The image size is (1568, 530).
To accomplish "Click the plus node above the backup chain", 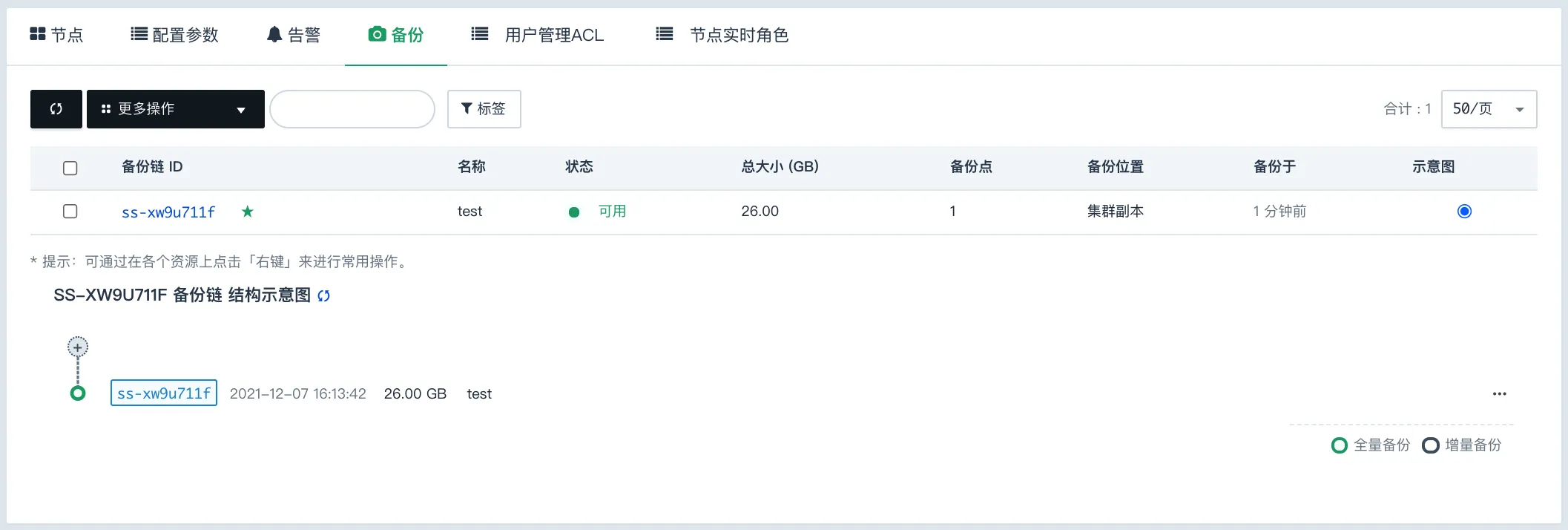I will point(77,346).
